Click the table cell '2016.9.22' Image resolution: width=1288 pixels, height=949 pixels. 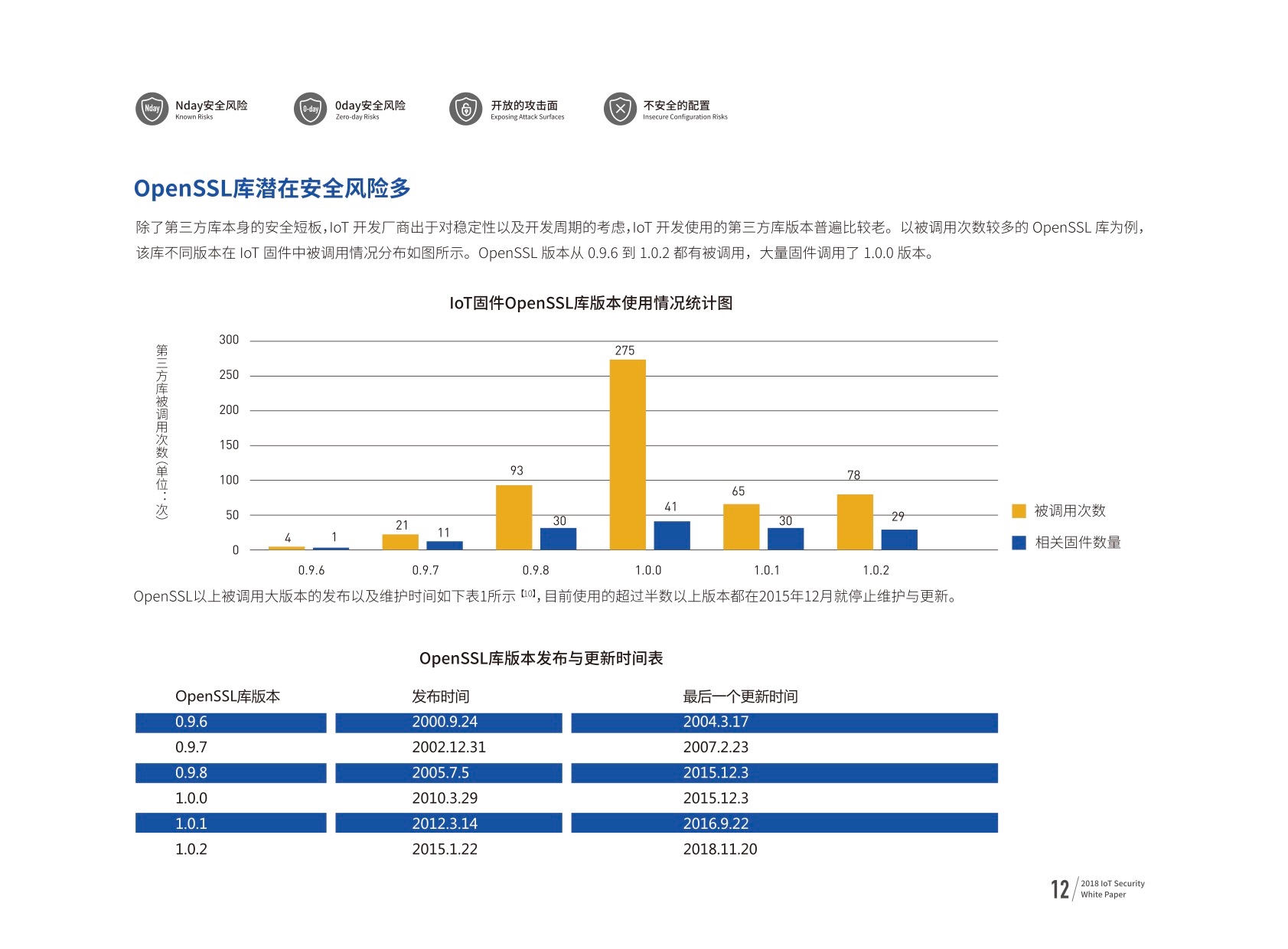[716, 823]
